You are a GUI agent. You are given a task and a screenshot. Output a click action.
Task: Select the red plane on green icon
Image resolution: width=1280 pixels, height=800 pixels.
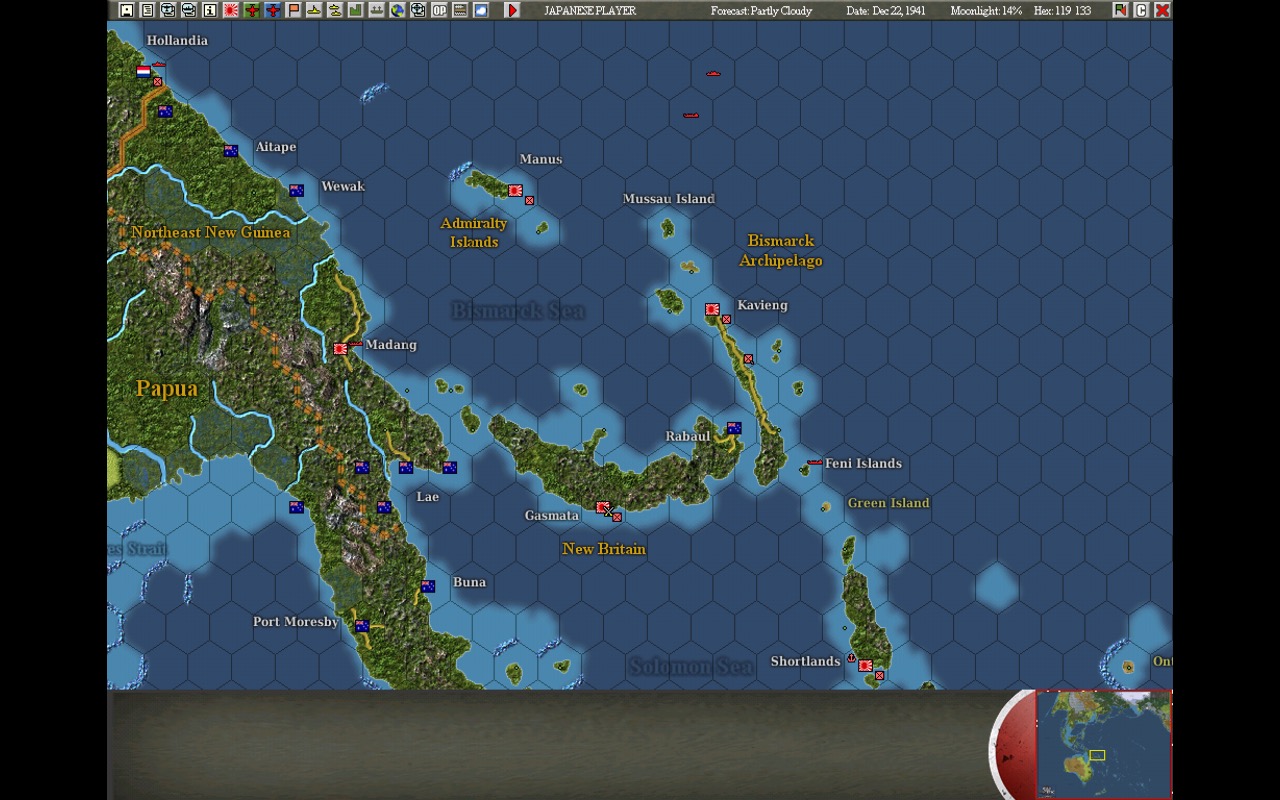click(x=252, y=10)
